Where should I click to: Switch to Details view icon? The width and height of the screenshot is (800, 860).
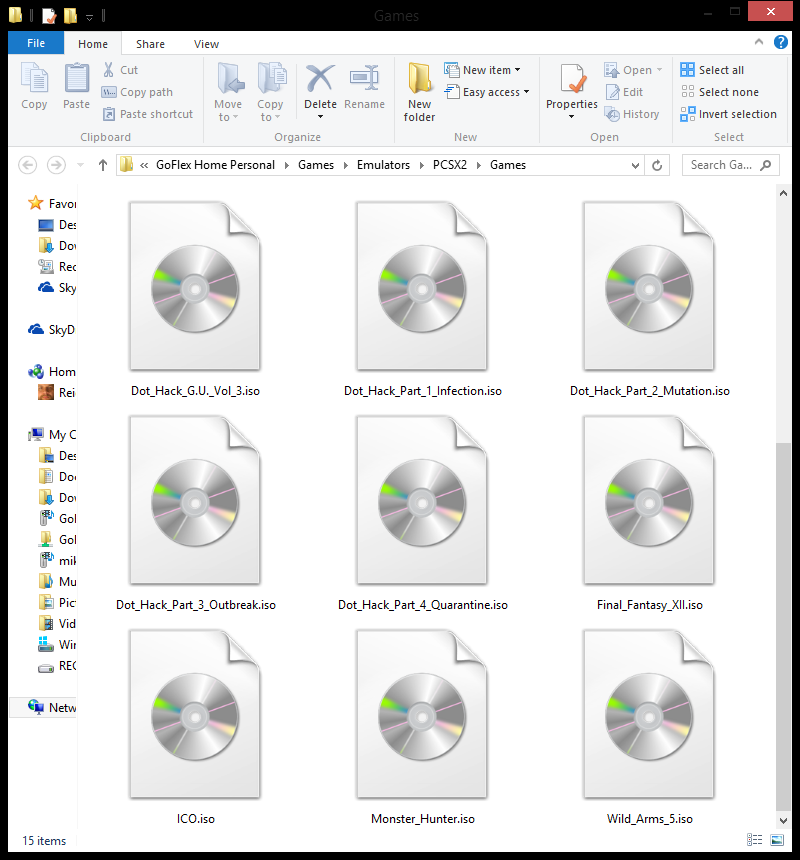tap(754, 840)
